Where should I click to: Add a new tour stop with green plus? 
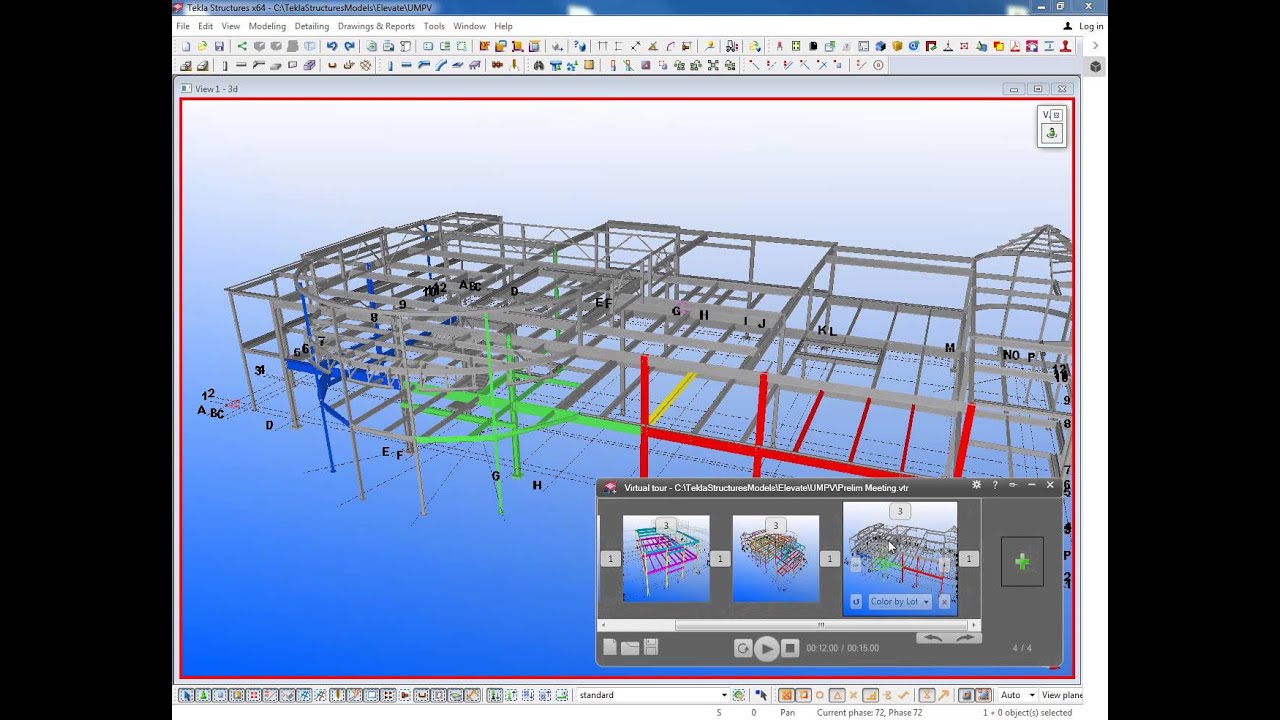click(1022, 562)
